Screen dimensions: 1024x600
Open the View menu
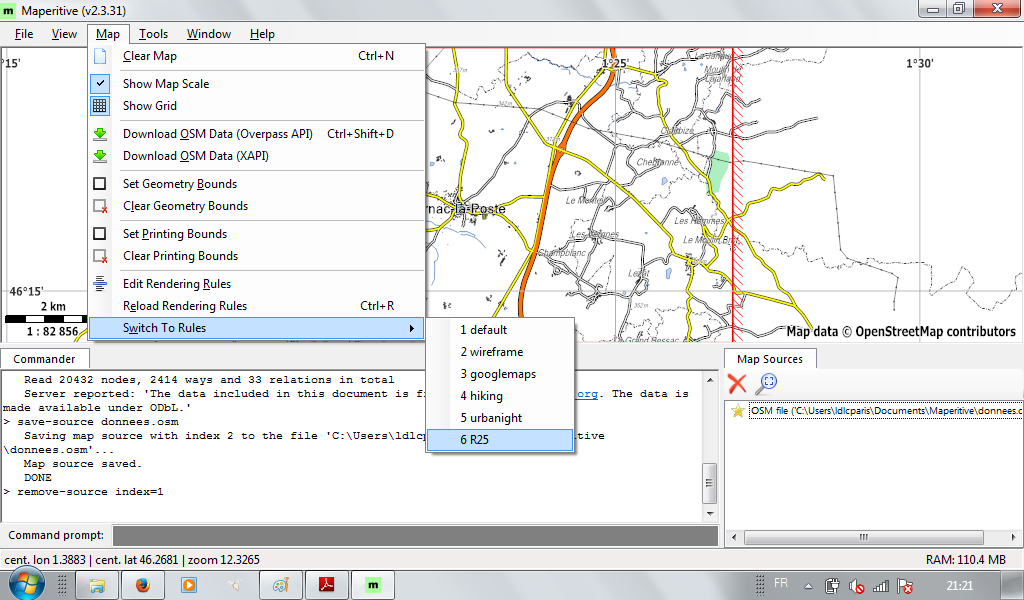[x=64, y=34]
